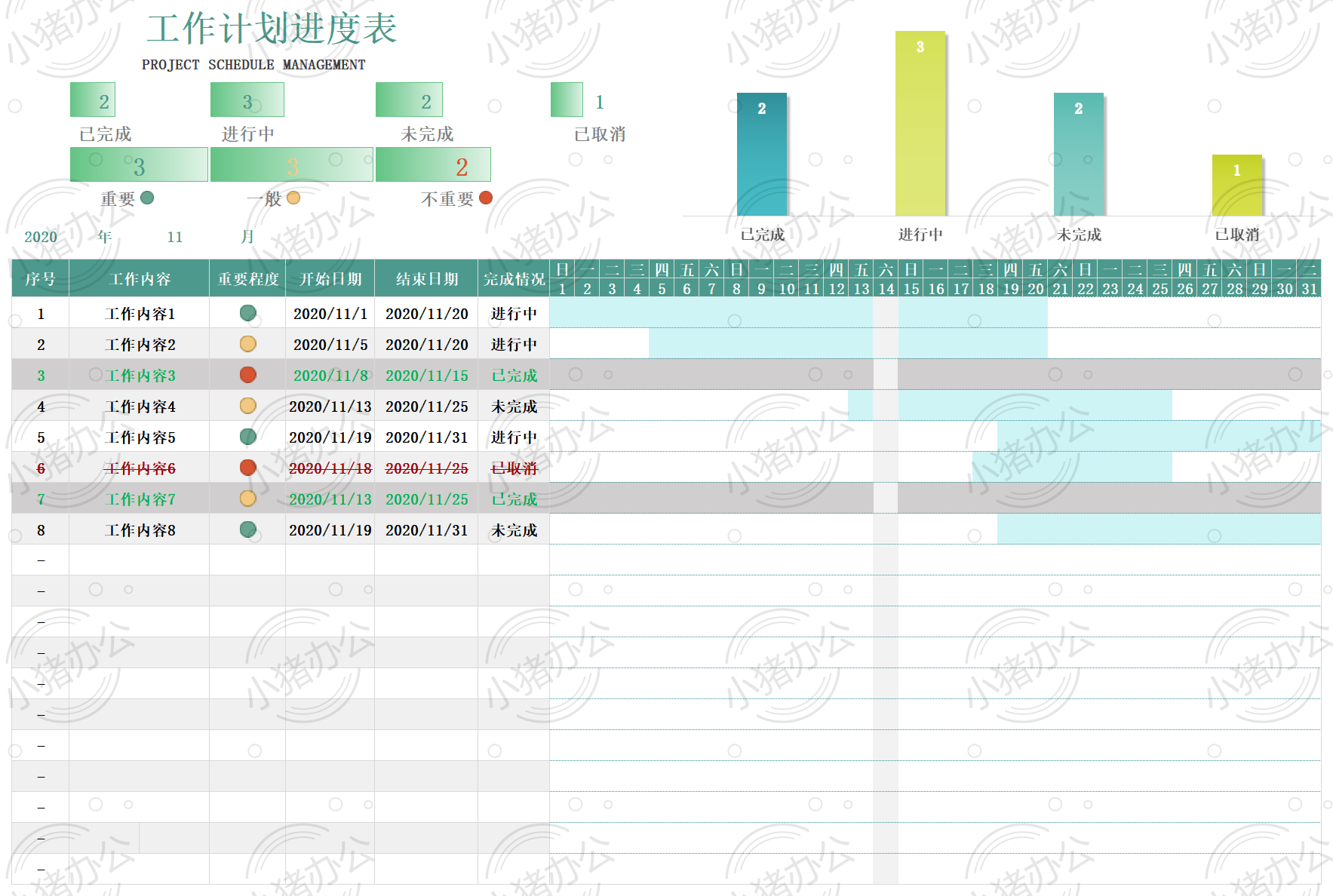The image size is (1333, 896).
Task: Click 工作内容8 status cell 未完成
Action: point(514,529)
